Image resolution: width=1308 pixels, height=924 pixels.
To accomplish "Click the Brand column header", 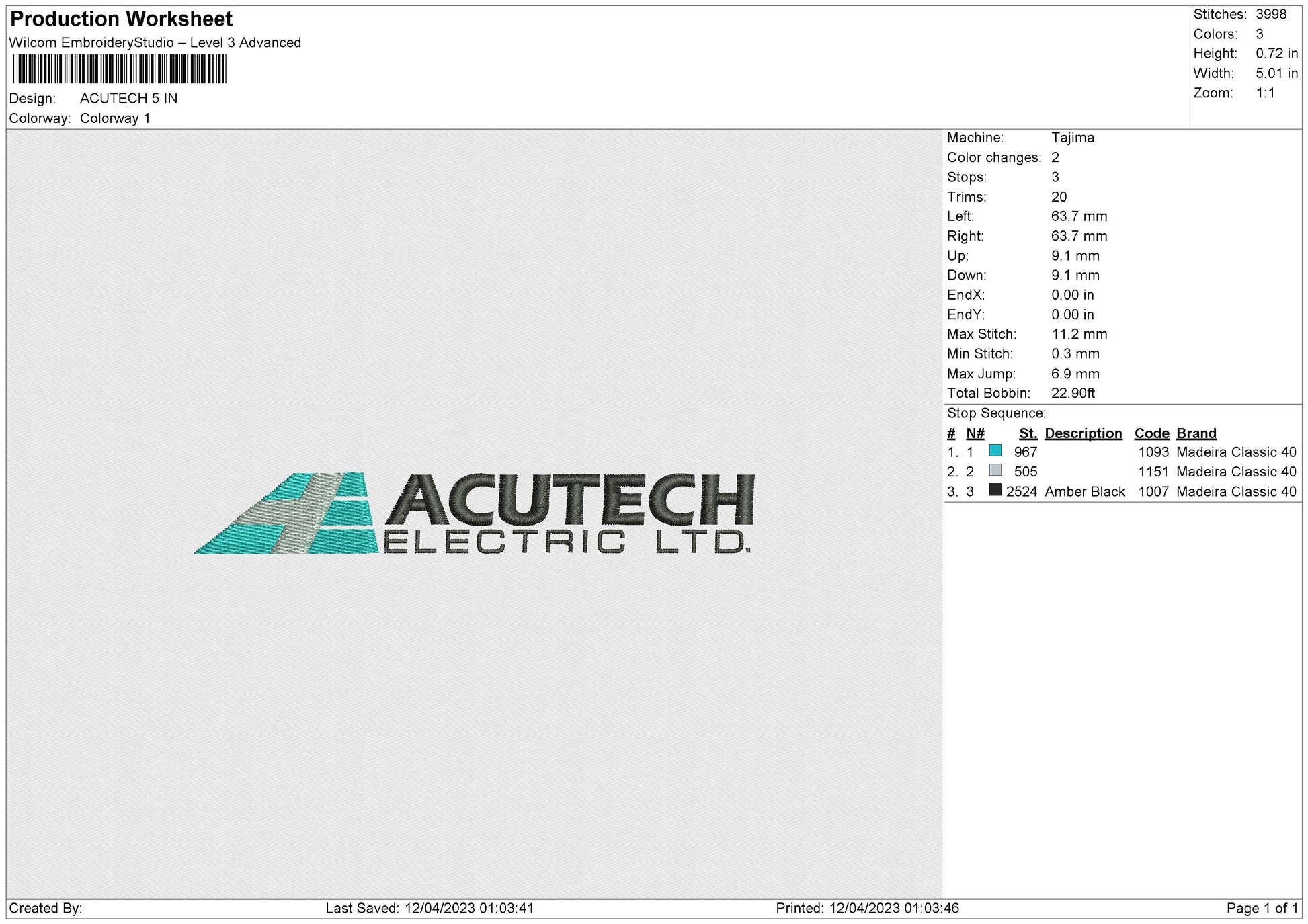I will tap(1195, 433).
